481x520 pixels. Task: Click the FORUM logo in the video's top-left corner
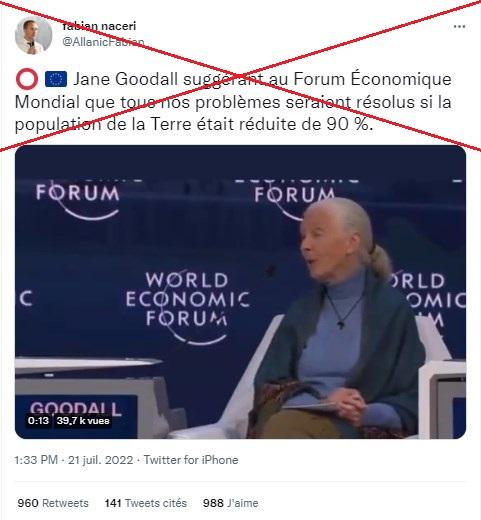pos(77,199)
